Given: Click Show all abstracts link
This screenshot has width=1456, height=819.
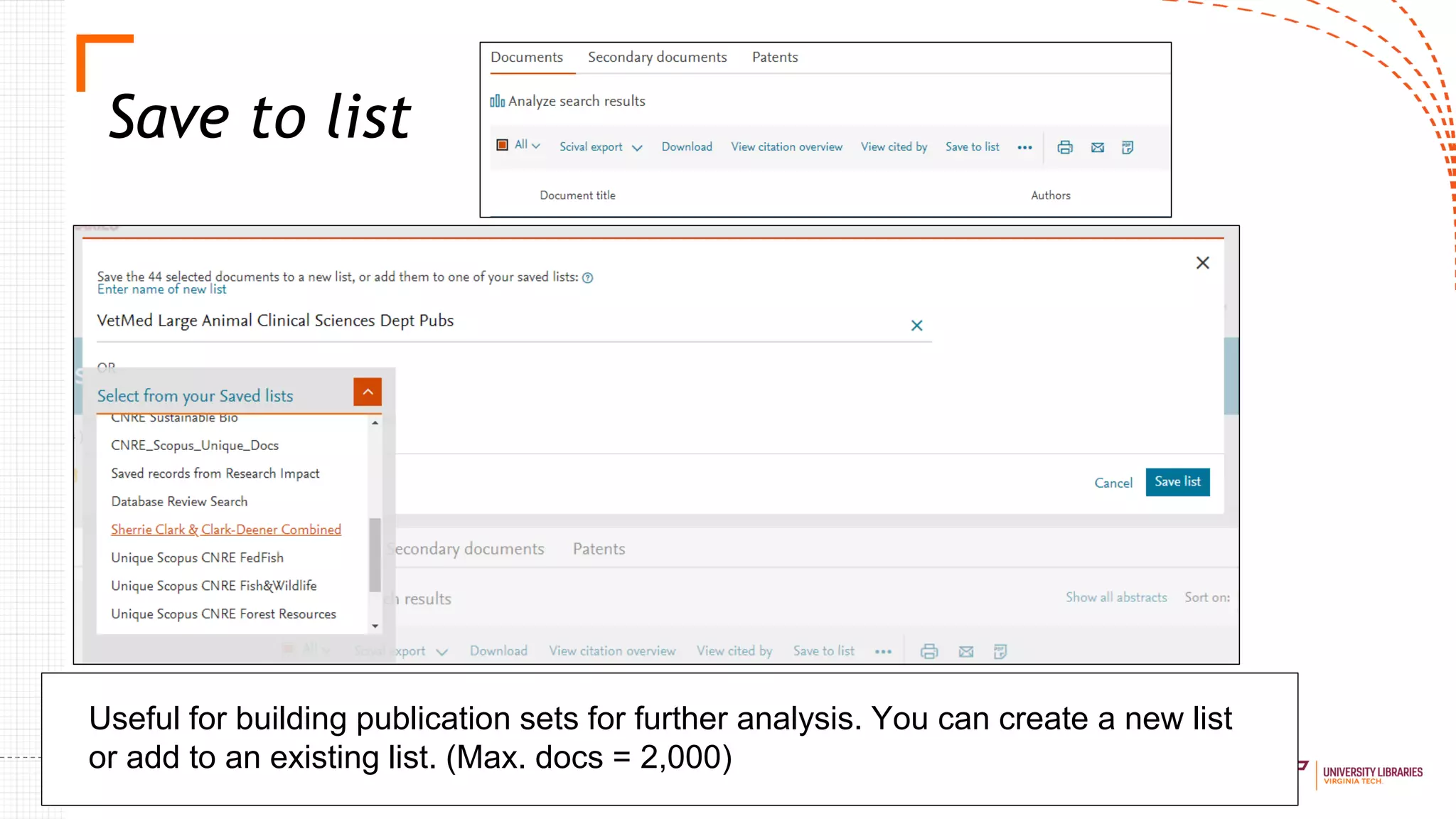Looking at the screenshot, I should 1116,597.
